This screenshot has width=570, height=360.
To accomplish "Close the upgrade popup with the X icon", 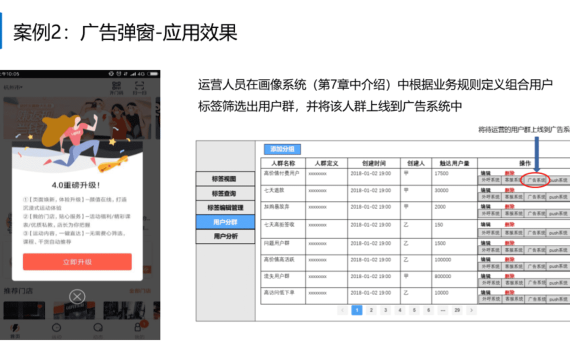I will (77, 297).
